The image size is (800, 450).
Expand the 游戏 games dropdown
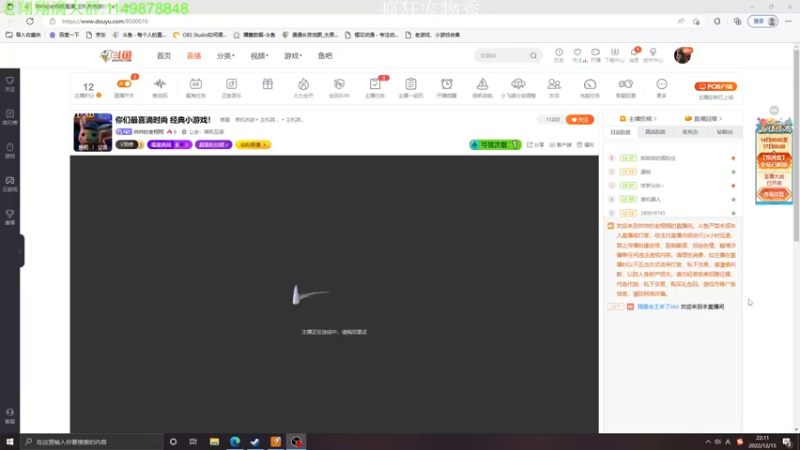pos(293,56)
